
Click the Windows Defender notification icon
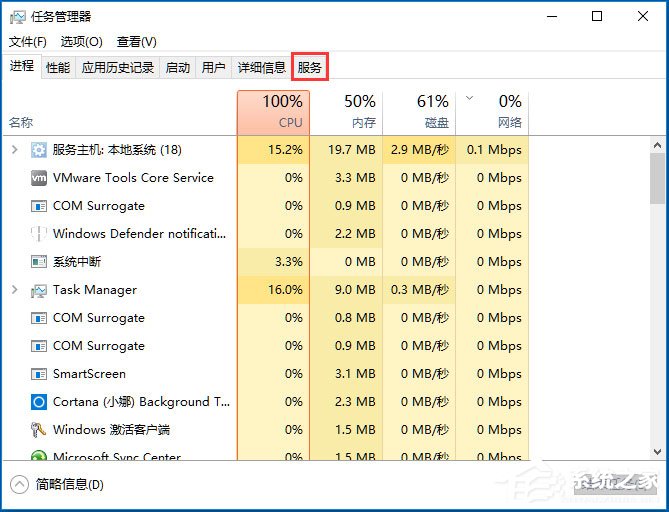[x=39, y=234]
